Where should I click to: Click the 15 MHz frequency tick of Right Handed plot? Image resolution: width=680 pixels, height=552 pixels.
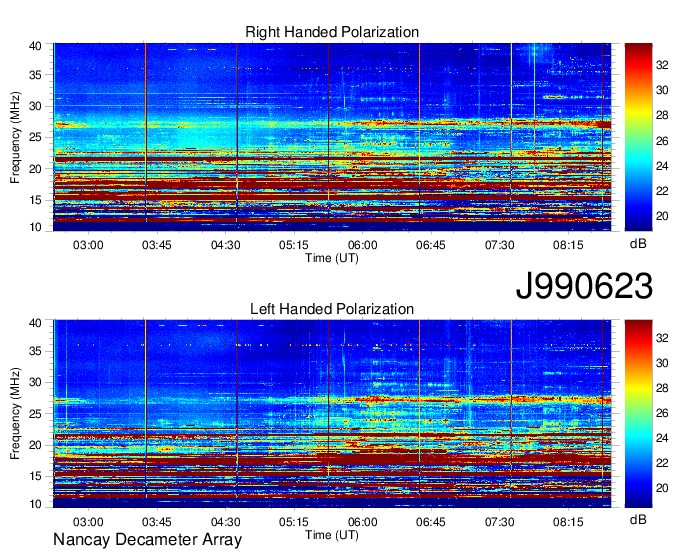pos(35,200)
